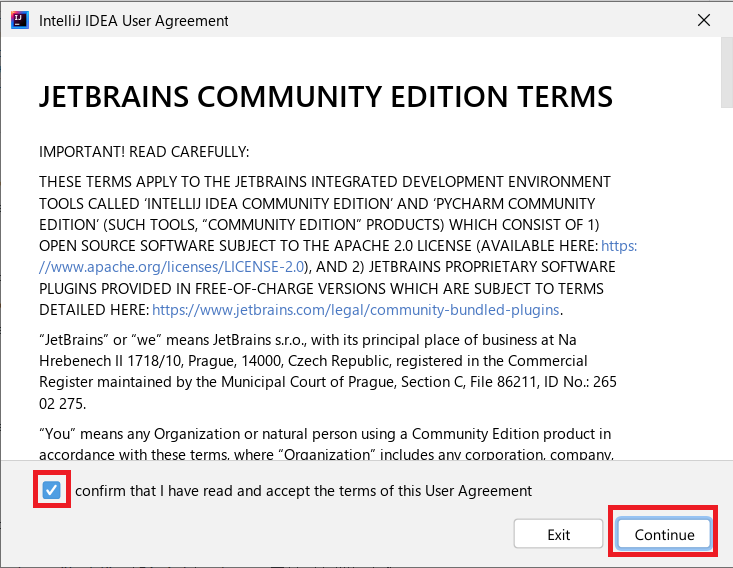
Task: Click the IntelliJ IDEA logo in title bar
Action: (x=20, y=20)
